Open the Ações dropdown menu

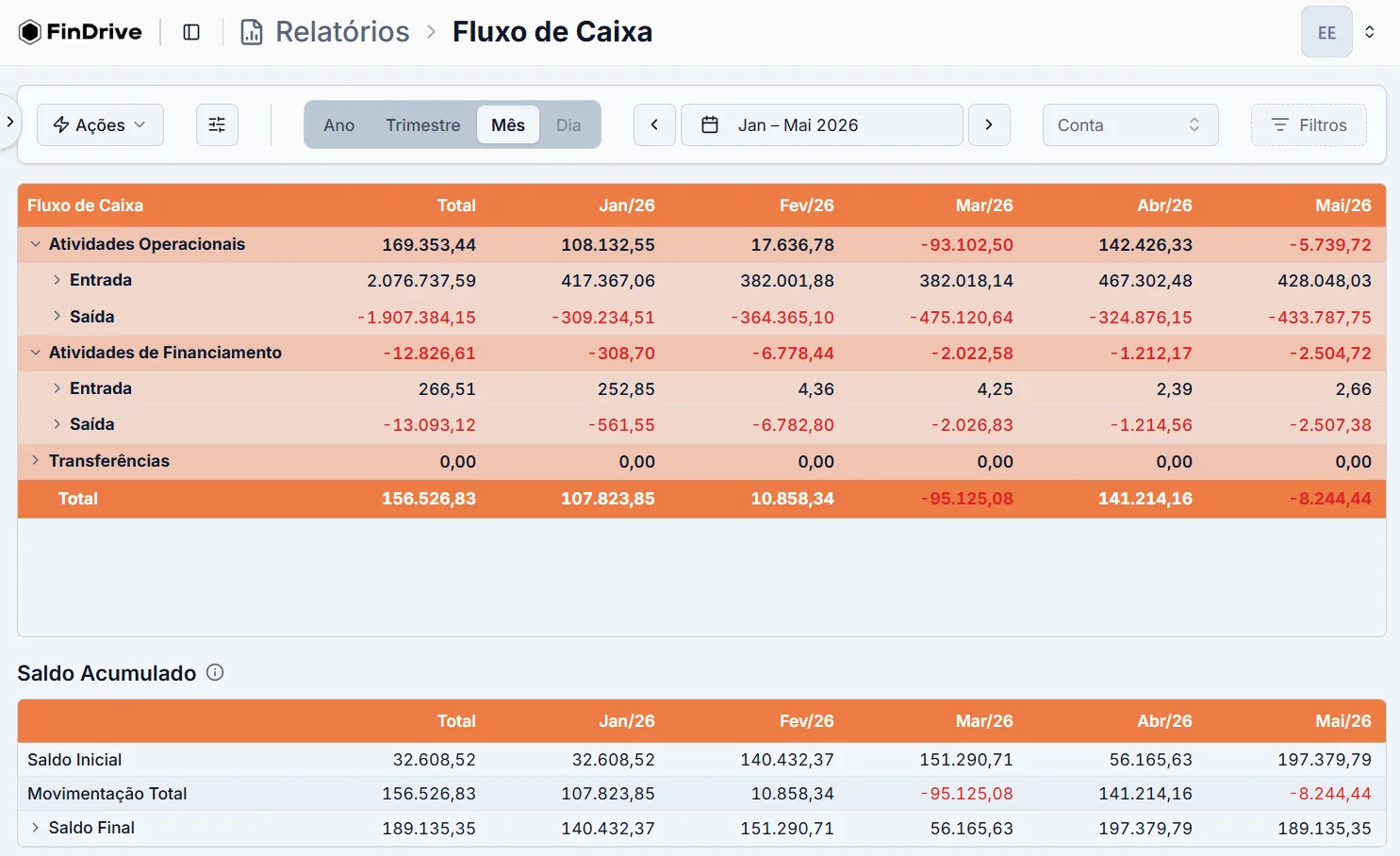click(x=100, y=124)
